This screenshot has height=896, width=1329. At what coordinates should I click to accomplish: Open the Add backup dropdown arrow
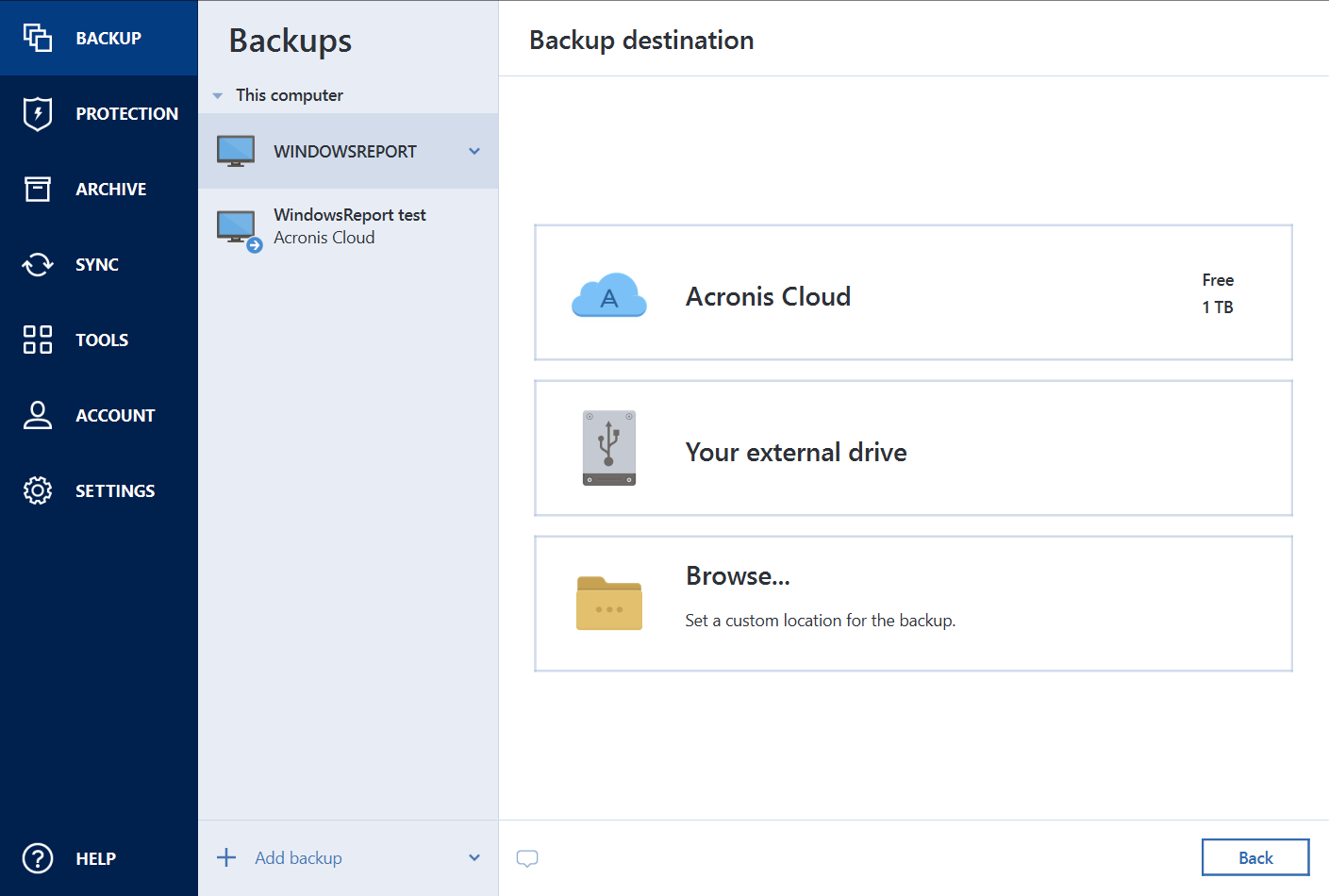(x=474, y=858)
